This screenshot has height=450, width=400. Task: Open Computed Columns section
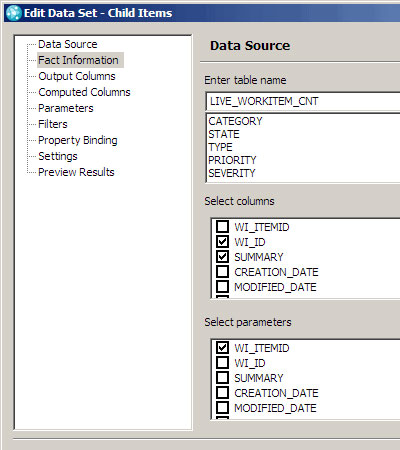[84, 92]
